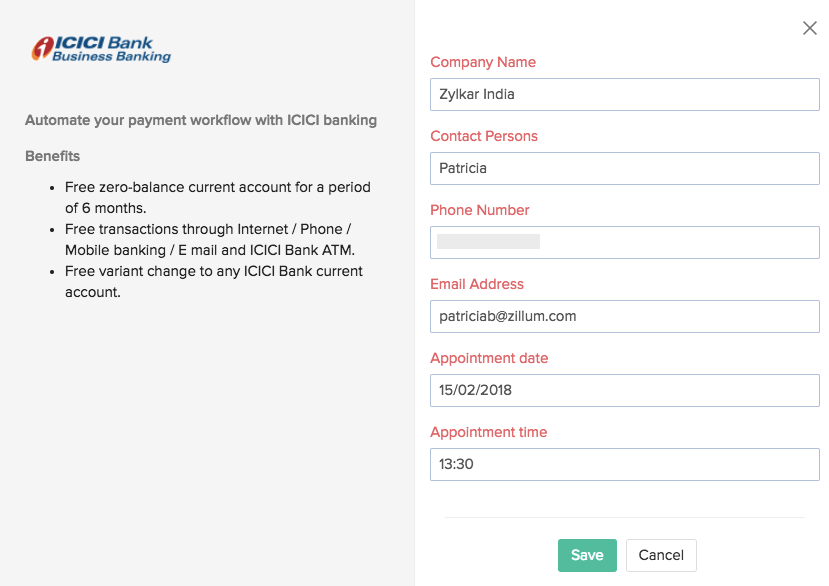This screenshot has height=586, width=829.
Task: Click the Benefits heading
Action: click(52, 156)
